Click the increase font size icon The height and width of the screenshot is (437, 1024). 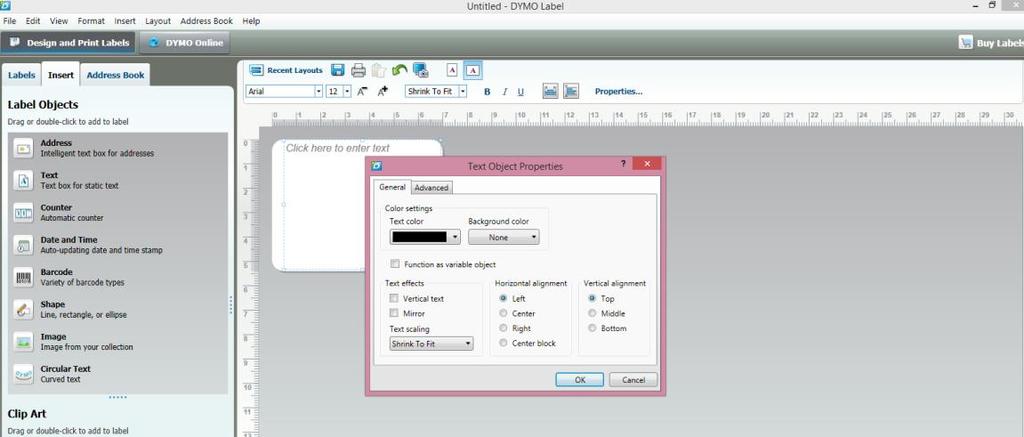pyautogui.click(x=383, y=91)
